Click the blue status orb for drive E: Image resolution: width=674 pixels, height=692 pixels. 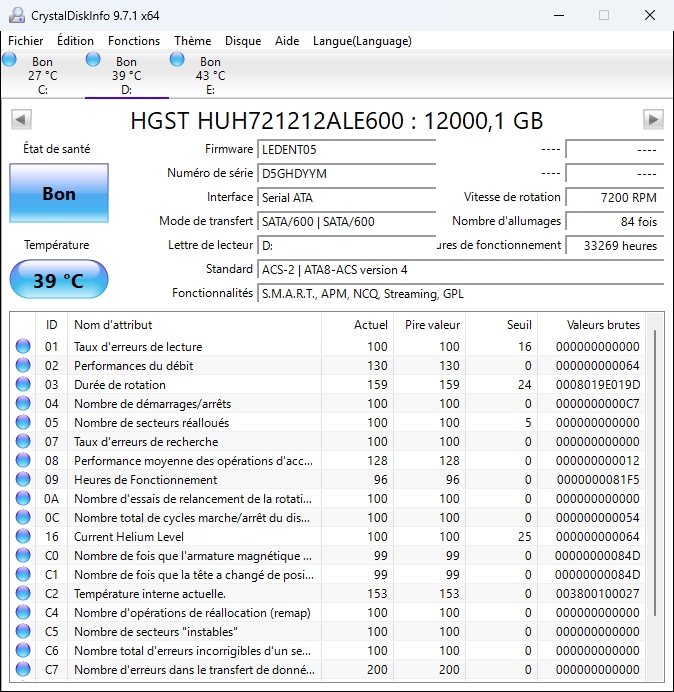click(x=177, y=59)
